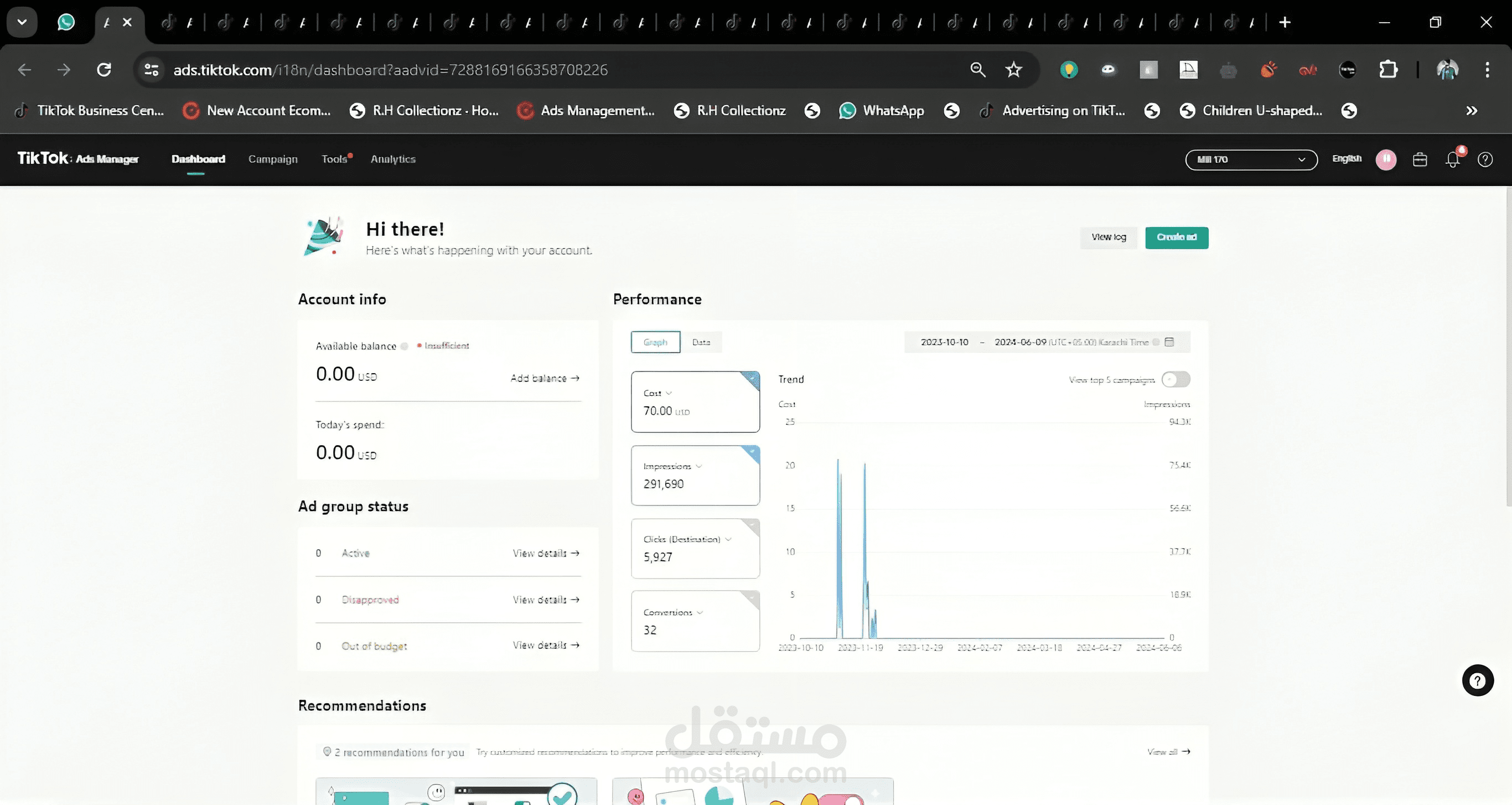
Task: Click the green lightbulb extension icon
Action: (x=1069, y=70)
